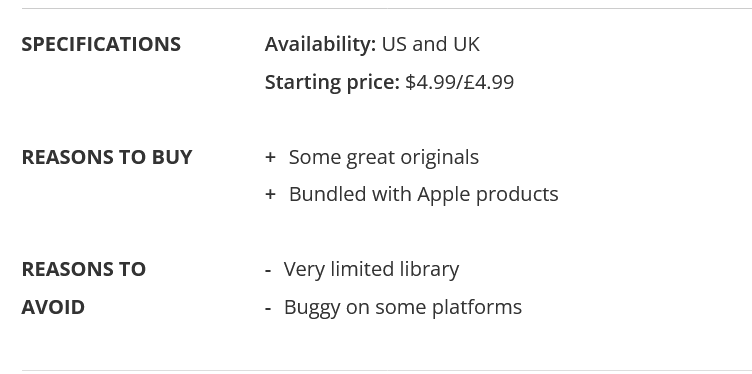Click the word AVOID in the heading

point(53,307)
